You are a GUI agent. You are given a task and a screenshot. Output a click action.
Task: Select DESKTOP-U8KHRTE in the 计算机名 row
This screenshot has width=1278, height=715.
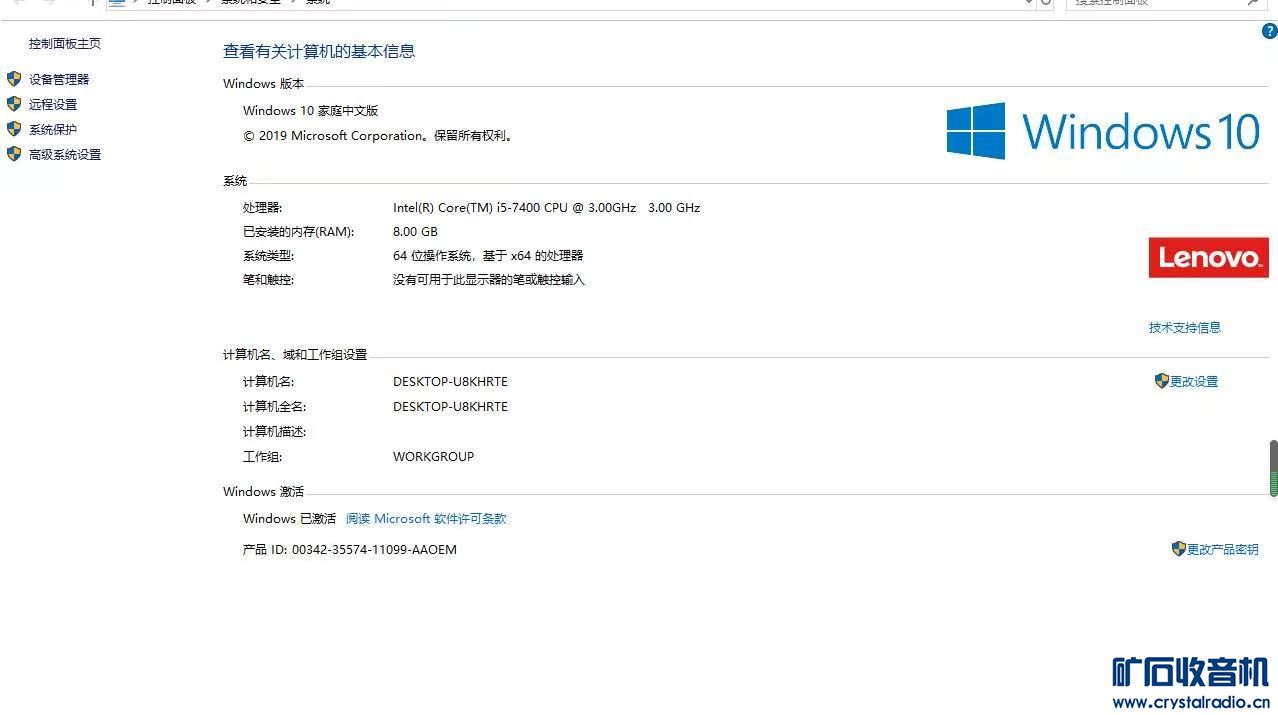(x=450, y=382)
